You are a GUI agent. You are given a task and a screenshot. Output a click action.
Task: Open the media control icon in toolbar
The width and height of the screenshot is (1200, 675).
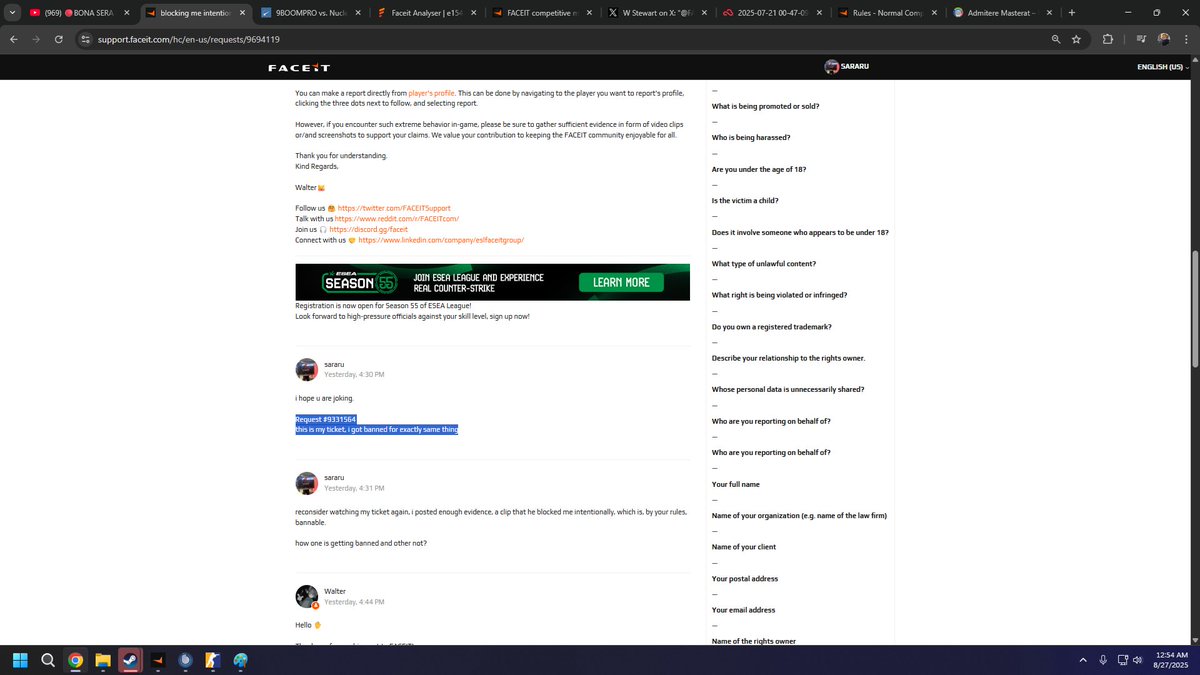[x=1141, y=39]
